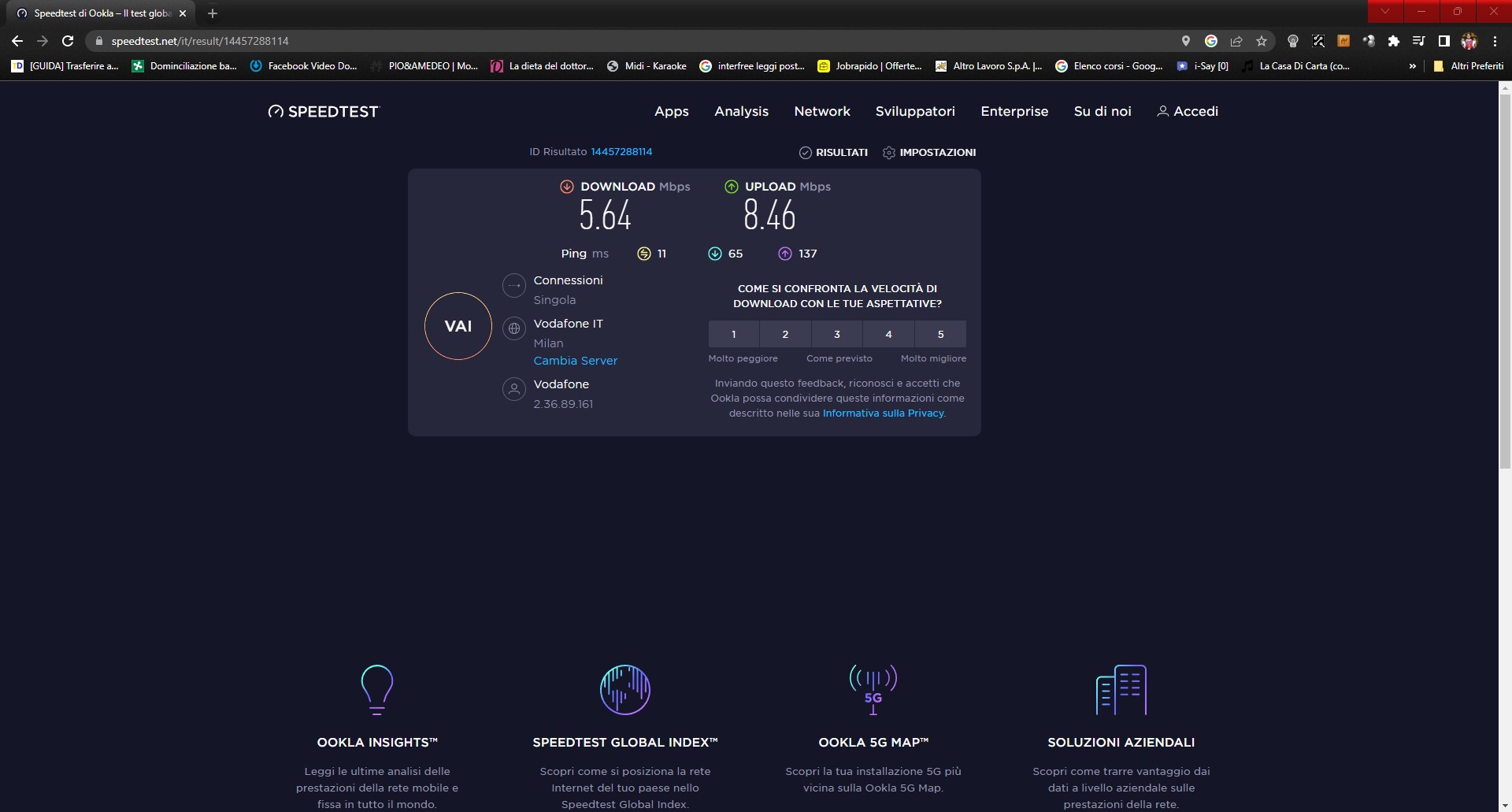Click the download arrow icon
This screenshot has width=1512, height=812.
[566, 187]
